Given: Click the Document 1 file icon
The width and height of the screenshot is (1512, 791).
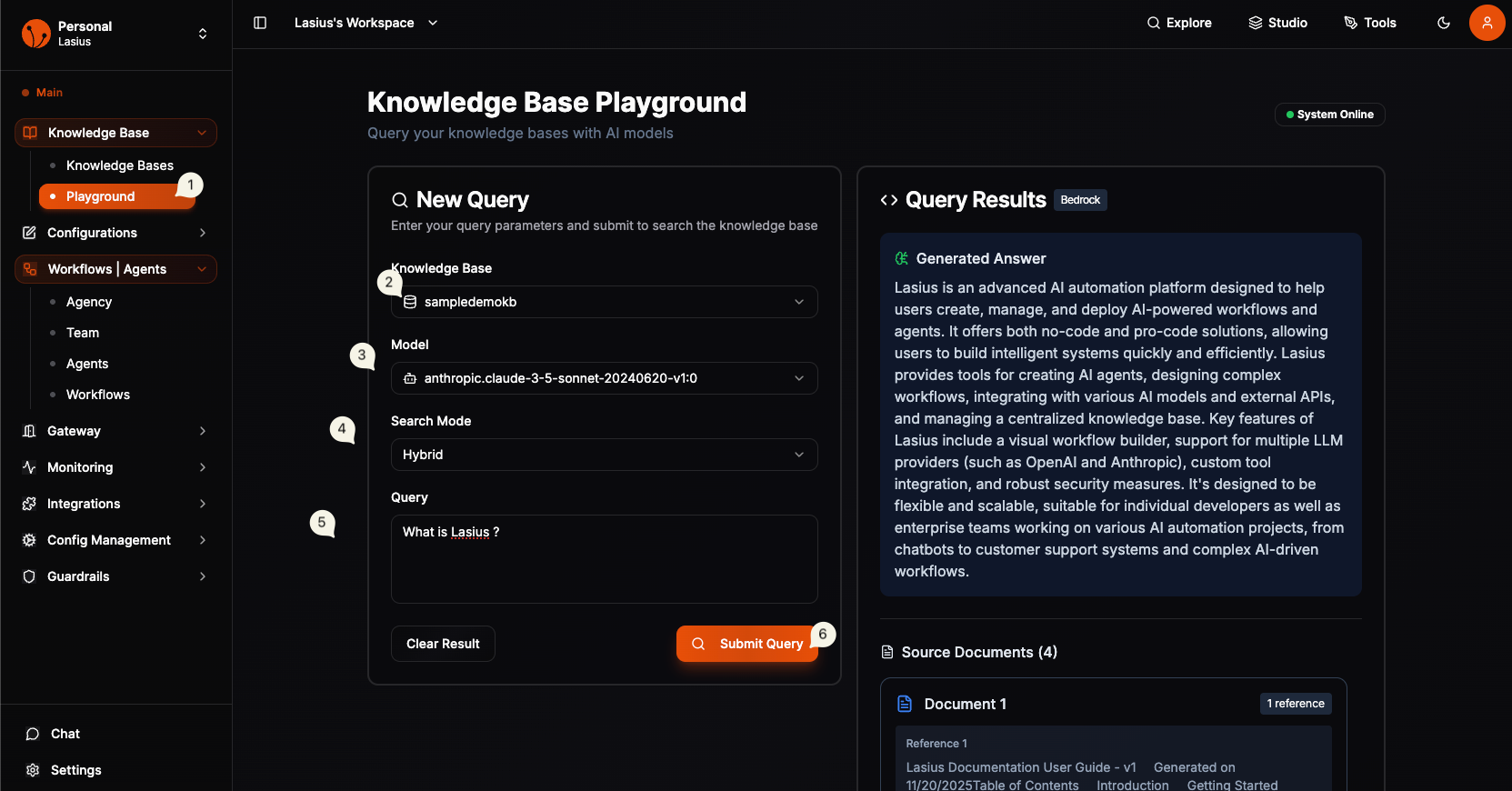Looking at the screenshot, I should pyautogui.click(x=905, y=704).
